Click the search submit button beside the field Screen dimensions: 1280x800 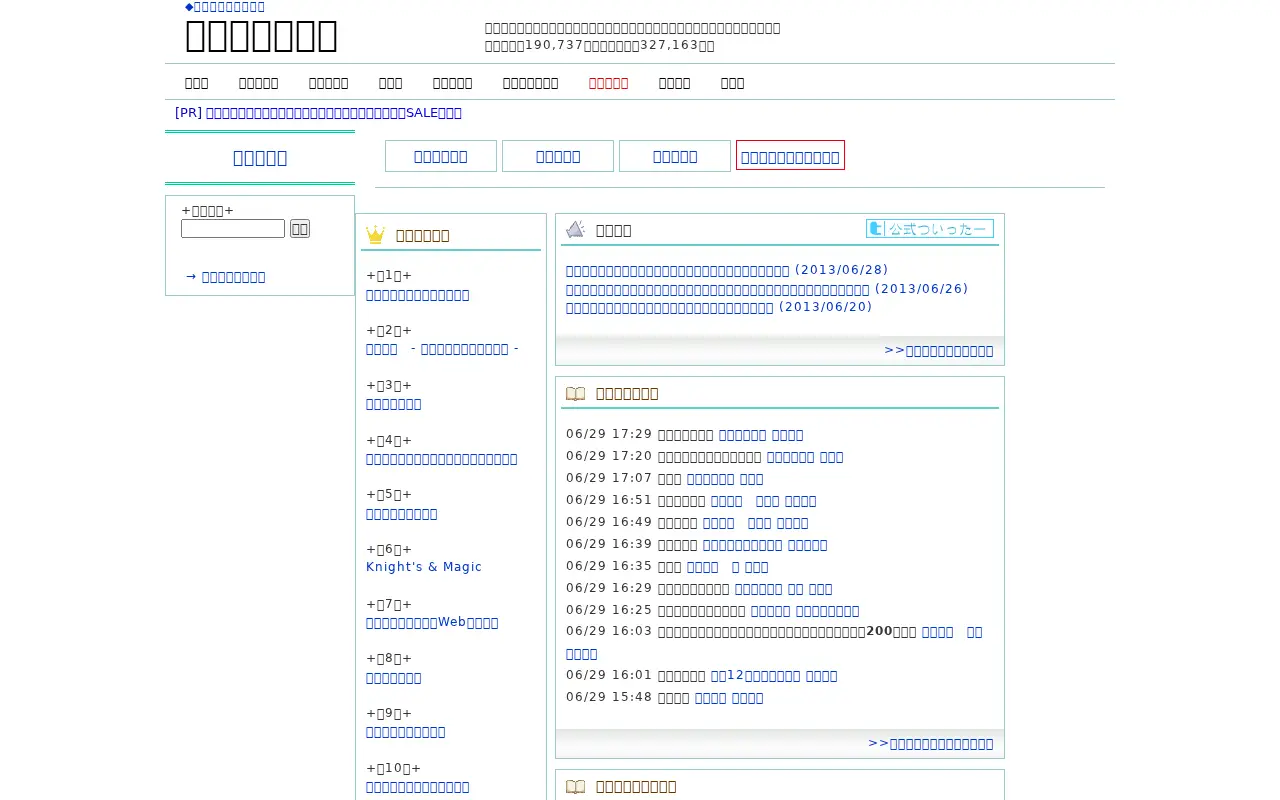pyautogui.click(x=300, y=229)
